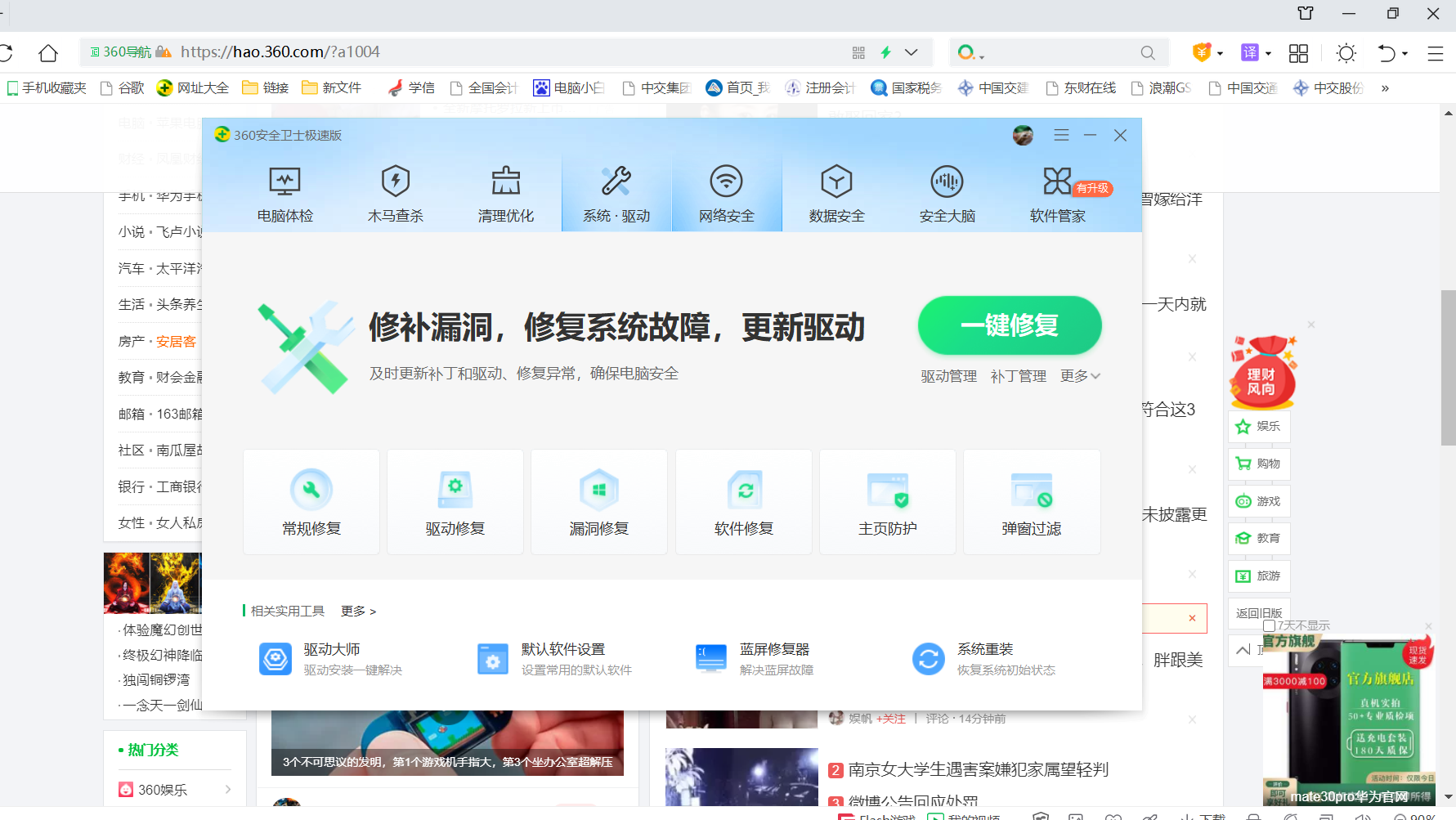Open the 娱乐 sidebar button
Viewport: 1456px width, 820px height.
pyautogui.click(x=1259, y=426)
